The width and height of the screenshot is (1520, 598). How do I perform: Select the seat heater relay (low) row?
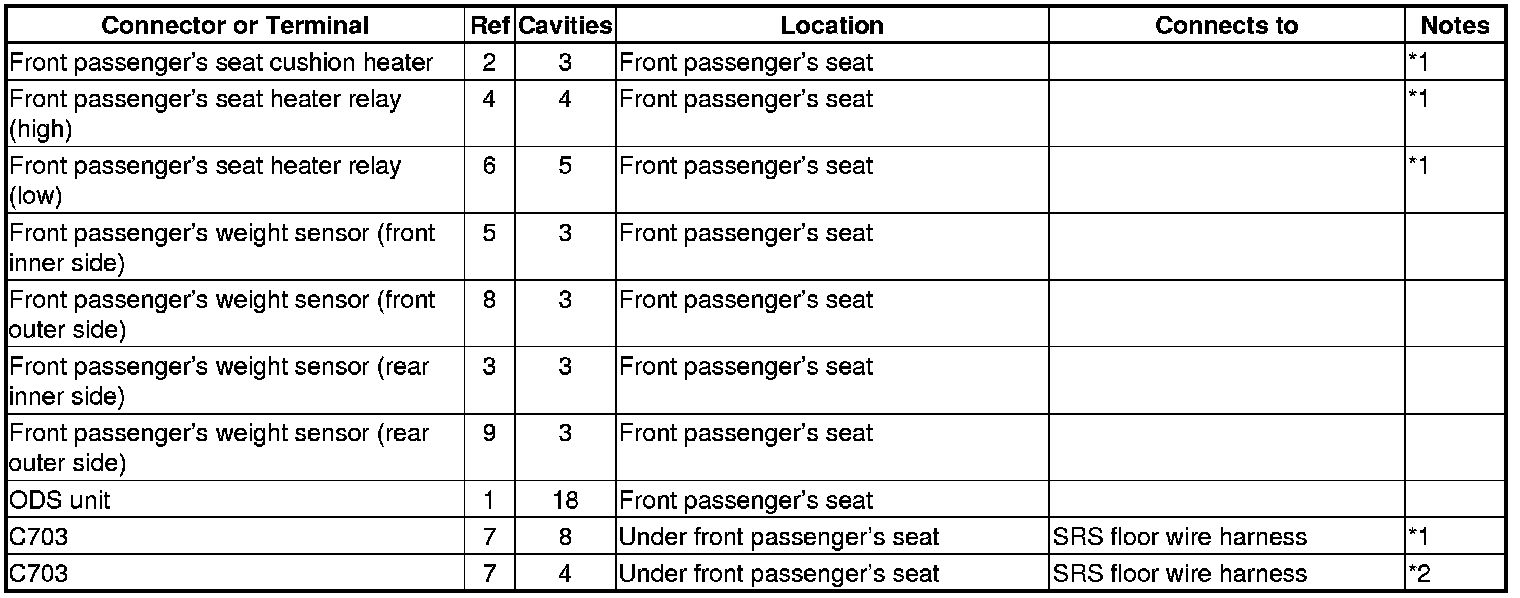pos(756,179)
